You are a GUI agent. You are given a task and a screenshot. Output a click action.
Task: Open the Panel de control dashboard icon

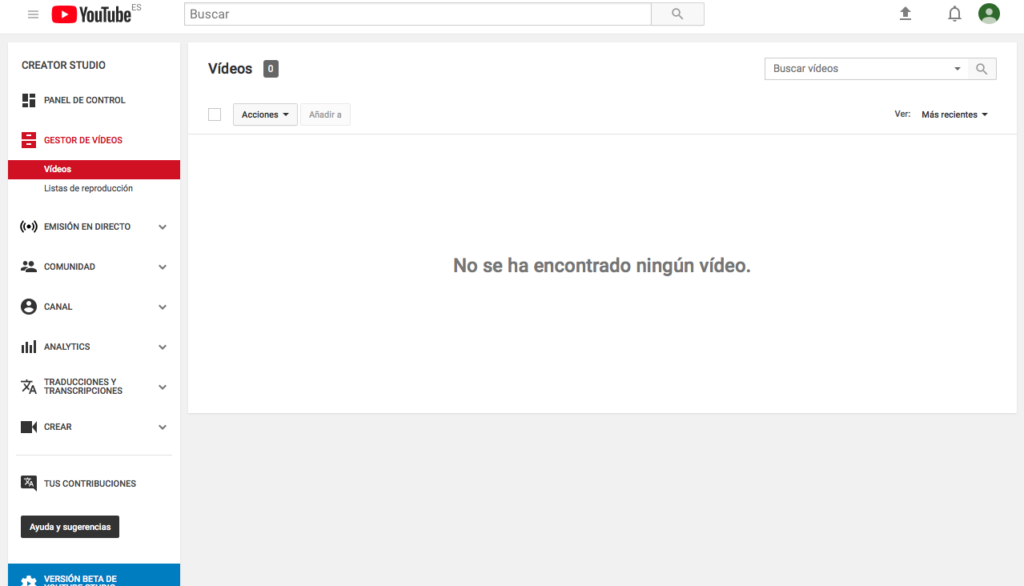27,100
